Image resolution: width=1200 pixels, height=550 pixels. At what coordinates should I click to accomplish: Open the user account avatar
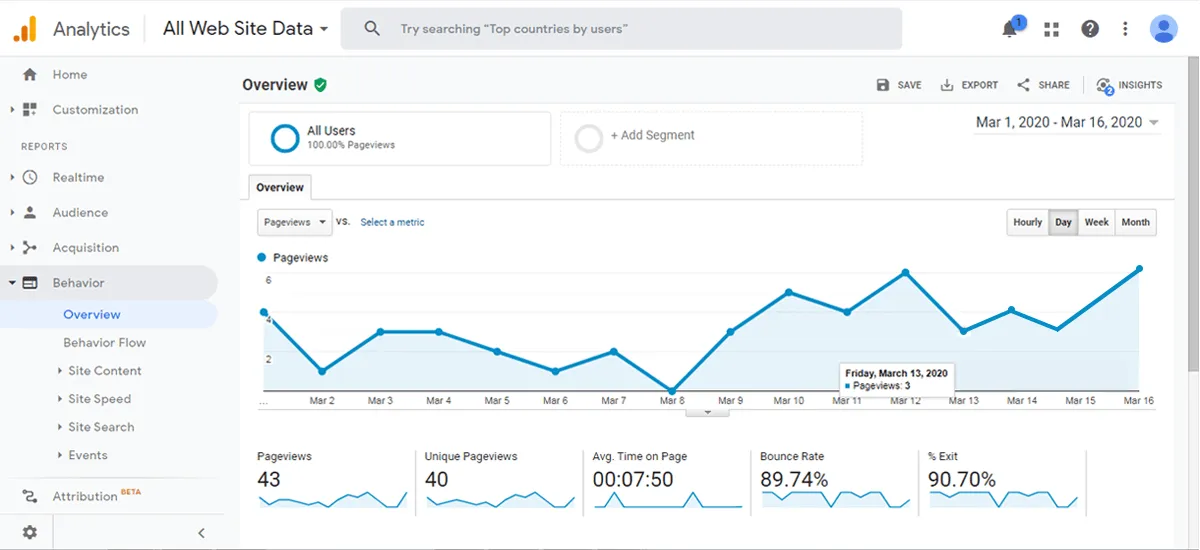click(x=1163, y=29)
